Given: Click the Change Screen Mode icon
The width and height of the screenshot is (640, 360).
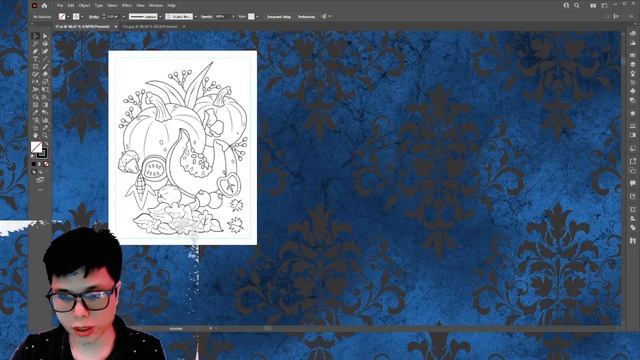Looking at the screenshot, I should pyautogui.click(x=40, y=180).
